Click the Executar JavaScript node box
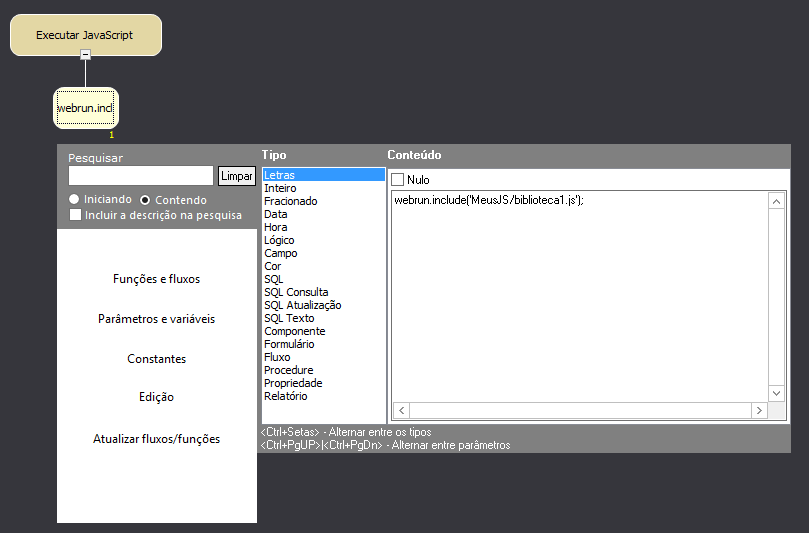Screen dimensions: 809x533 pyautogui.click(x=85, y=35)
